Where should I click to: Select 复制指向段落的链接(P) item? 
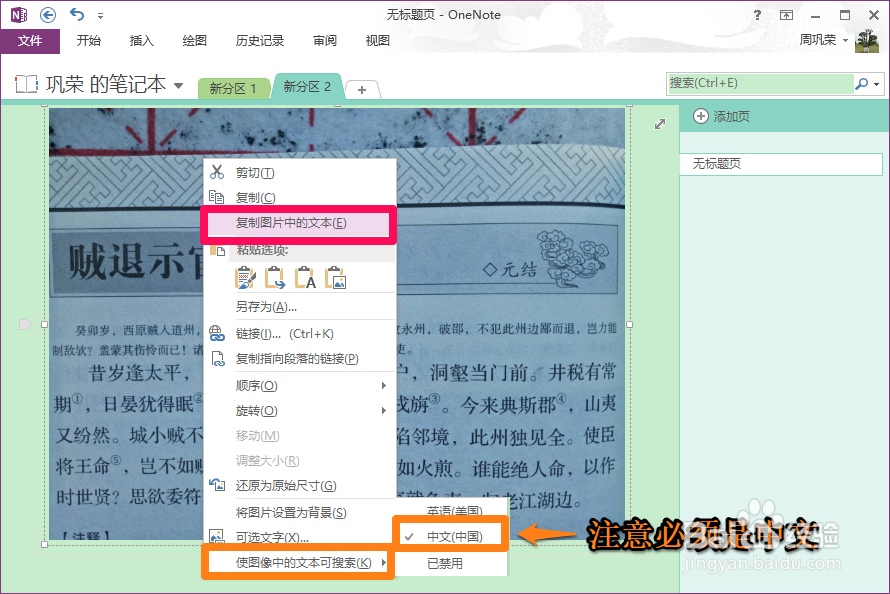point(299,359)
